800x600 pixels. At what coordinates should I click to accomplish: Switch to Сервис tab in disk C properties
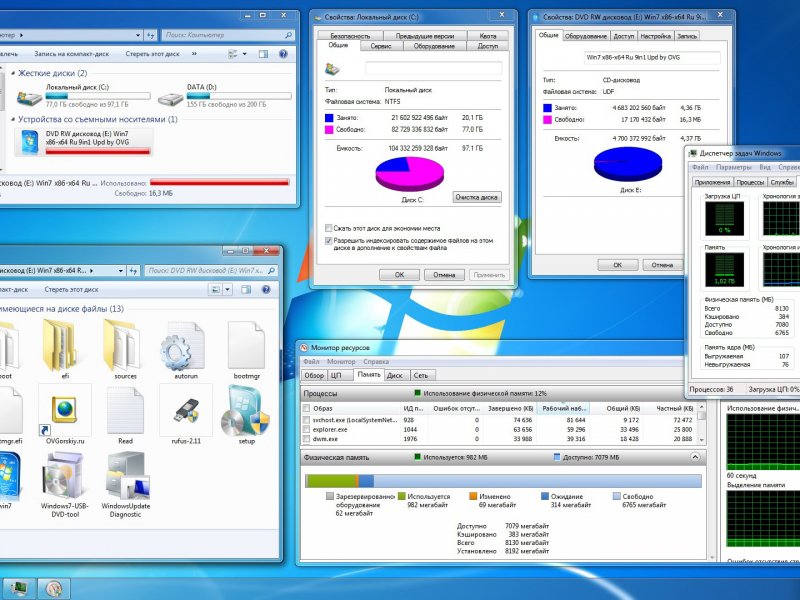(x=381, y=46)
